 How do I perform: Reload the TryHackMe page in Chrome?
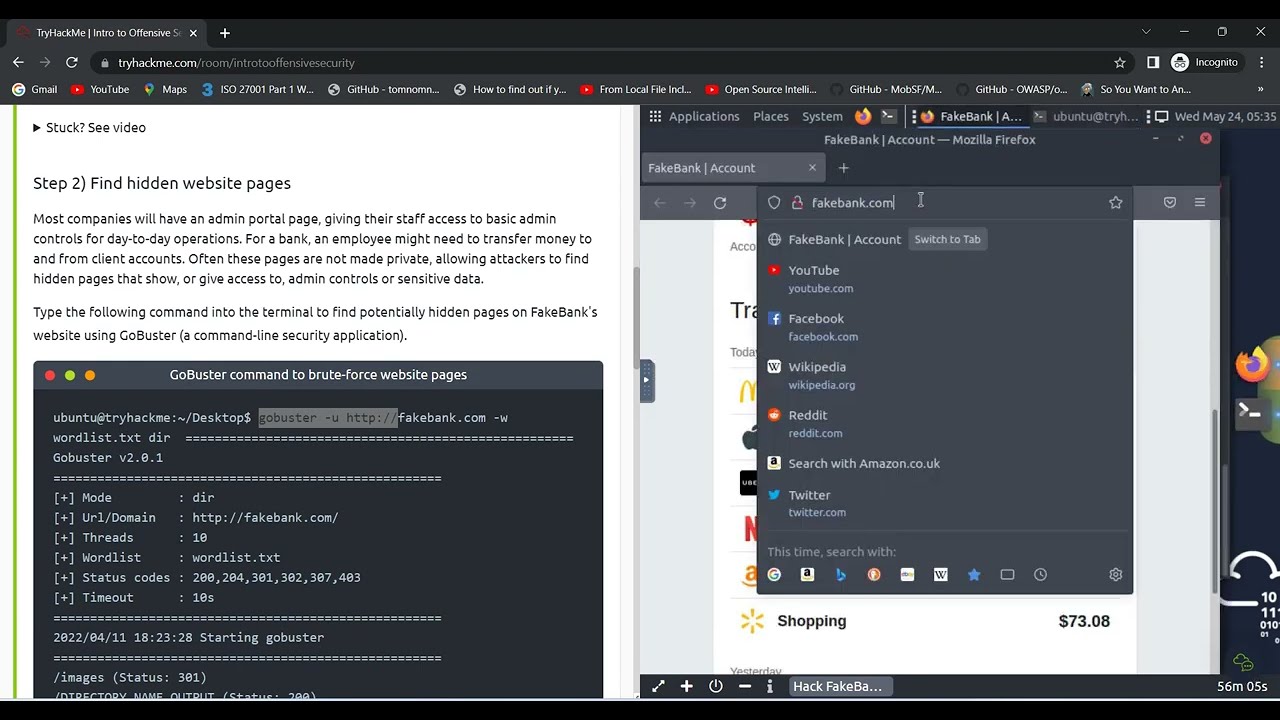click(x=72, y=62)
